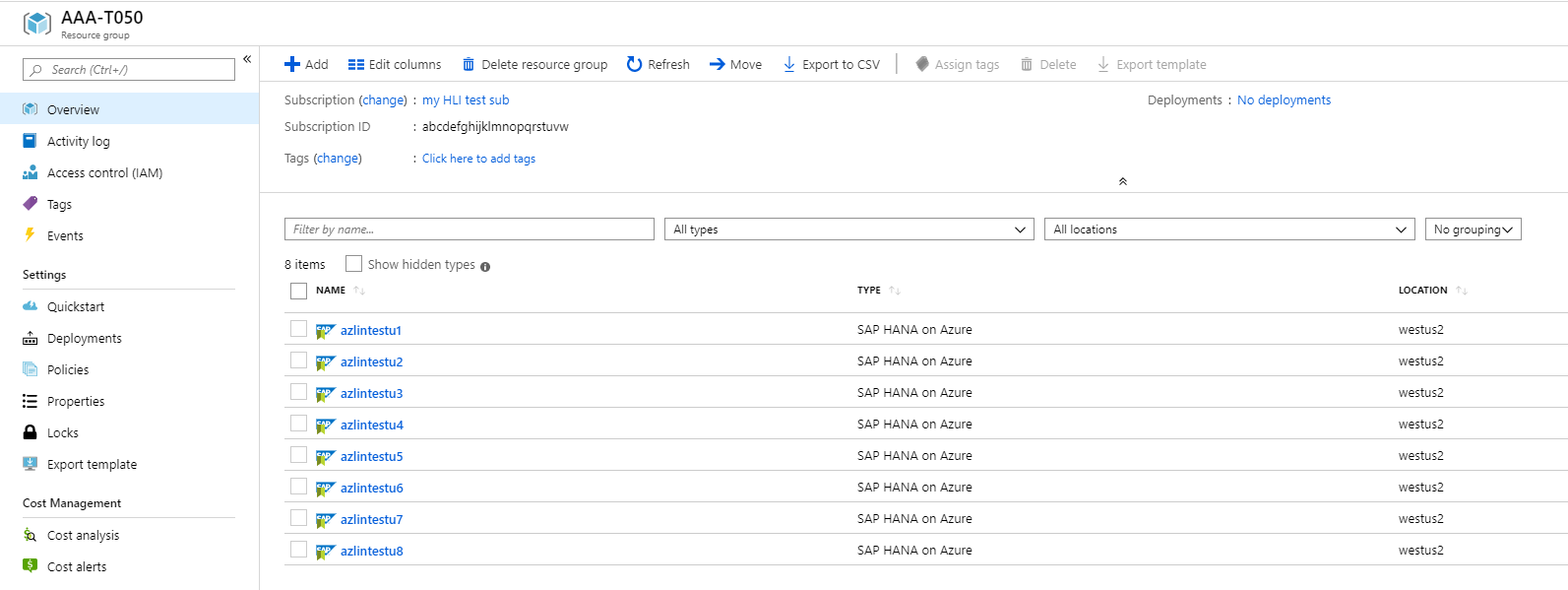Screen dimensions: 1568x590
Task: Enable Show hidden types checkbox
Action: [353, 263]
